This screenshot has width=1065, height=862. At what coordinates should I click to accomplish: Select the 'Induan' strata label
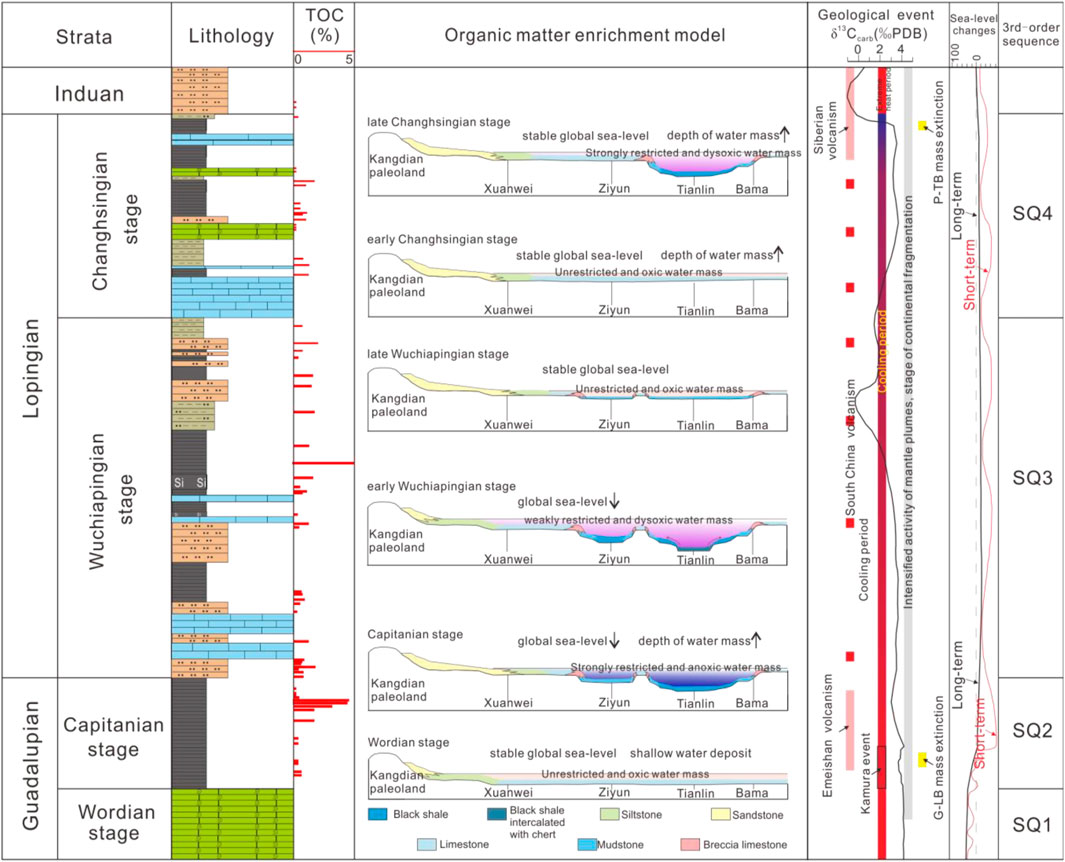point(90,94)
